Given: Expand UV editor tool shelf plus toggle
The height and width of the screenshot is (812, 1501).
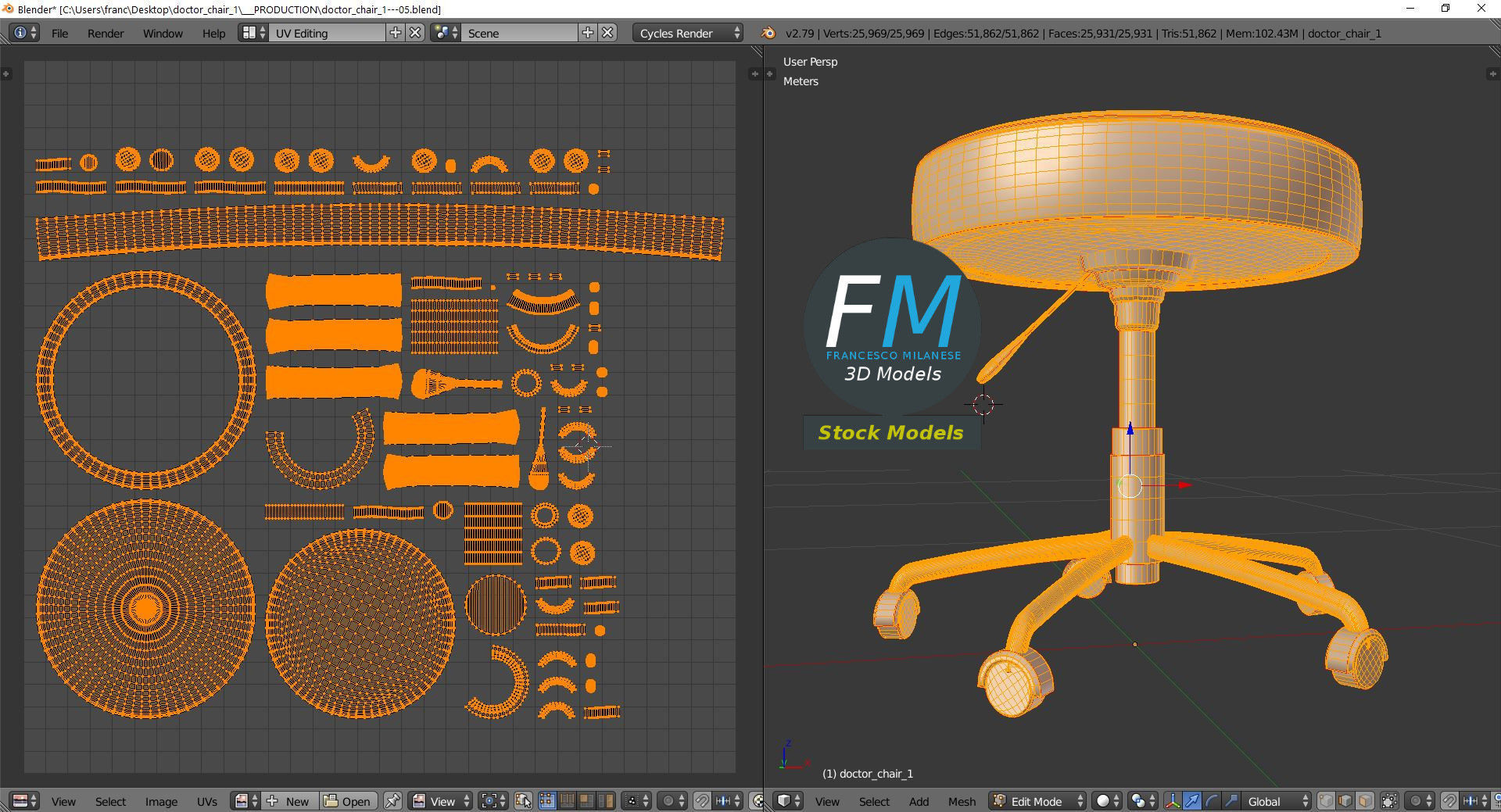Looking at the screenshot, I should [x=6, y=74].
